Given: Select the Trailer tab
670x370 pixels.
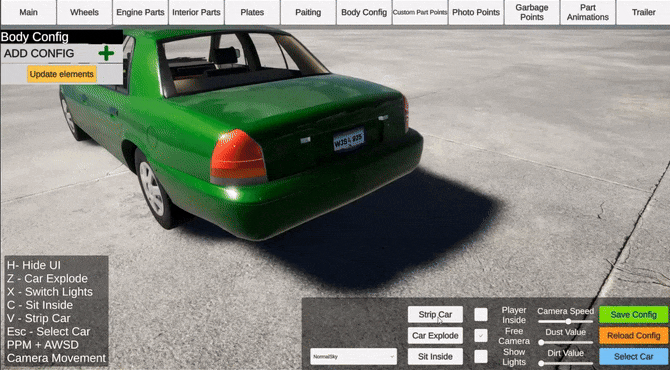Looking at the screenshot, I should pyautogui.click(x=644, y=12).
